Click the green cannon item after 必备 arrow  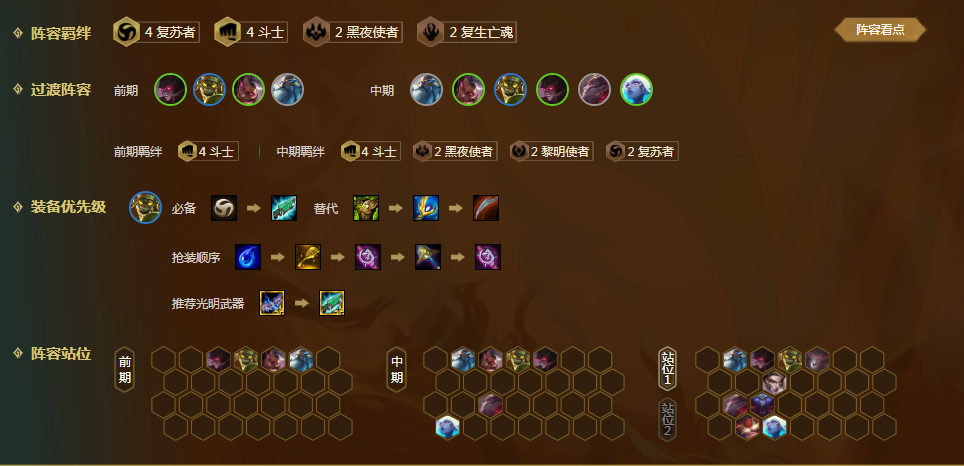pos(284,208)
